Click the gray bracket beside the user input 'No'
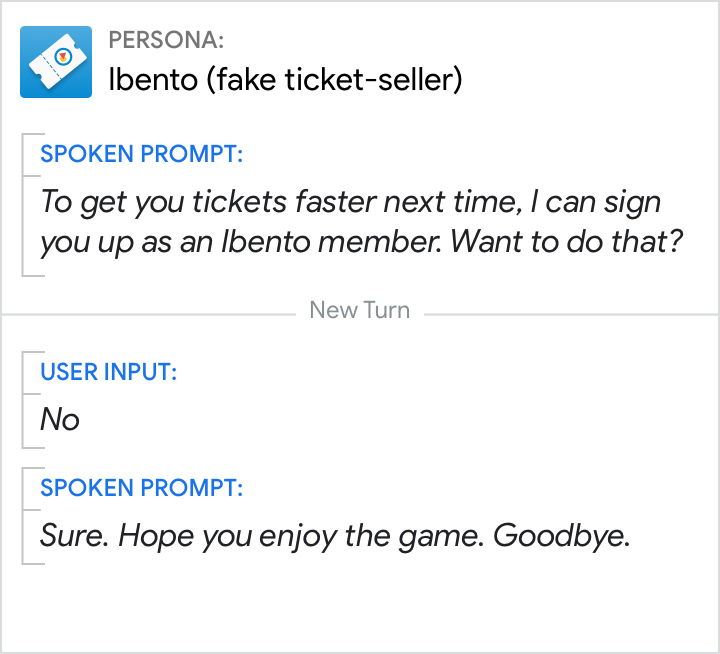 click(24, 400)
